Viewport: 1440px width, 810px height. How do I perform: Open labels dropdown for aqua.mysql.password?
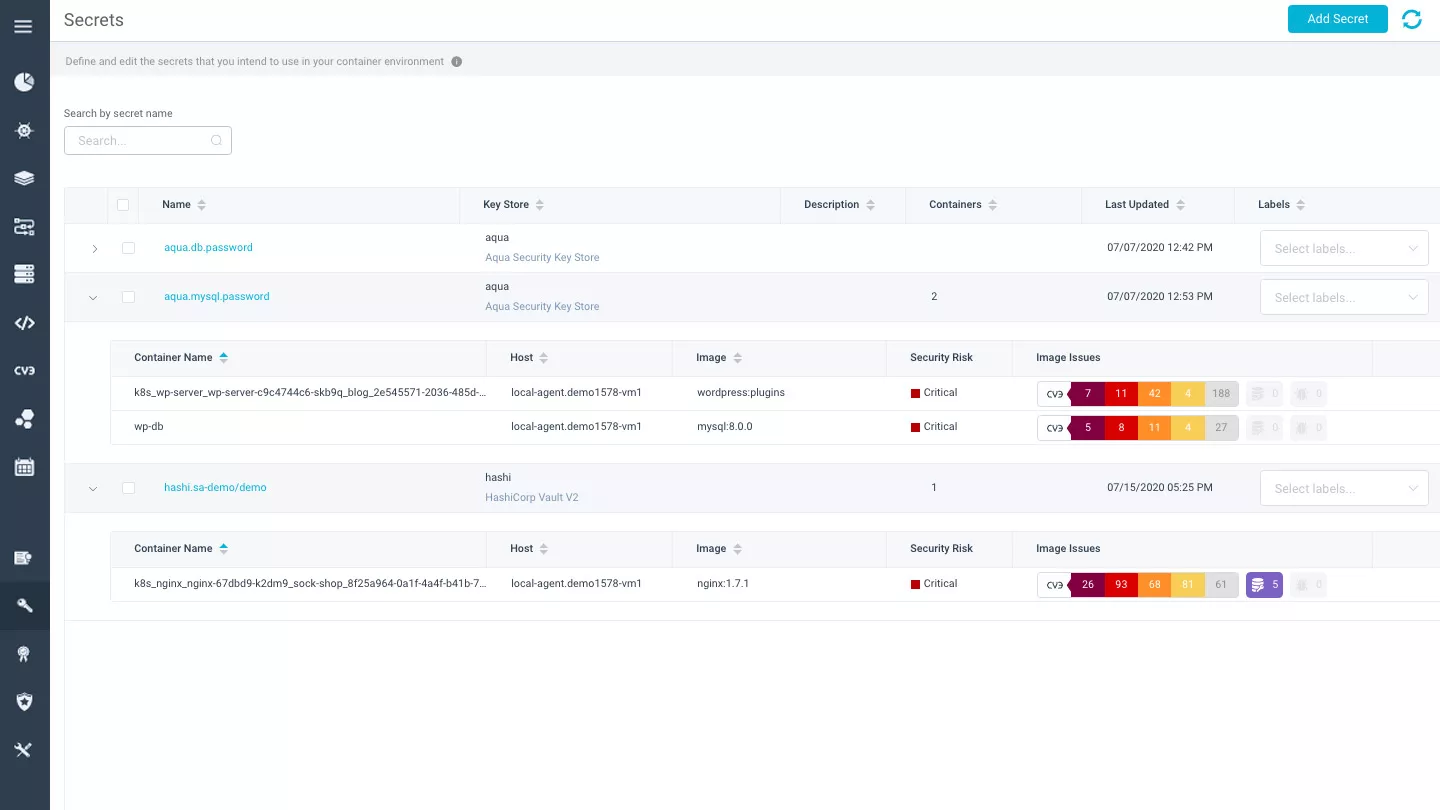coord(1344,298)
